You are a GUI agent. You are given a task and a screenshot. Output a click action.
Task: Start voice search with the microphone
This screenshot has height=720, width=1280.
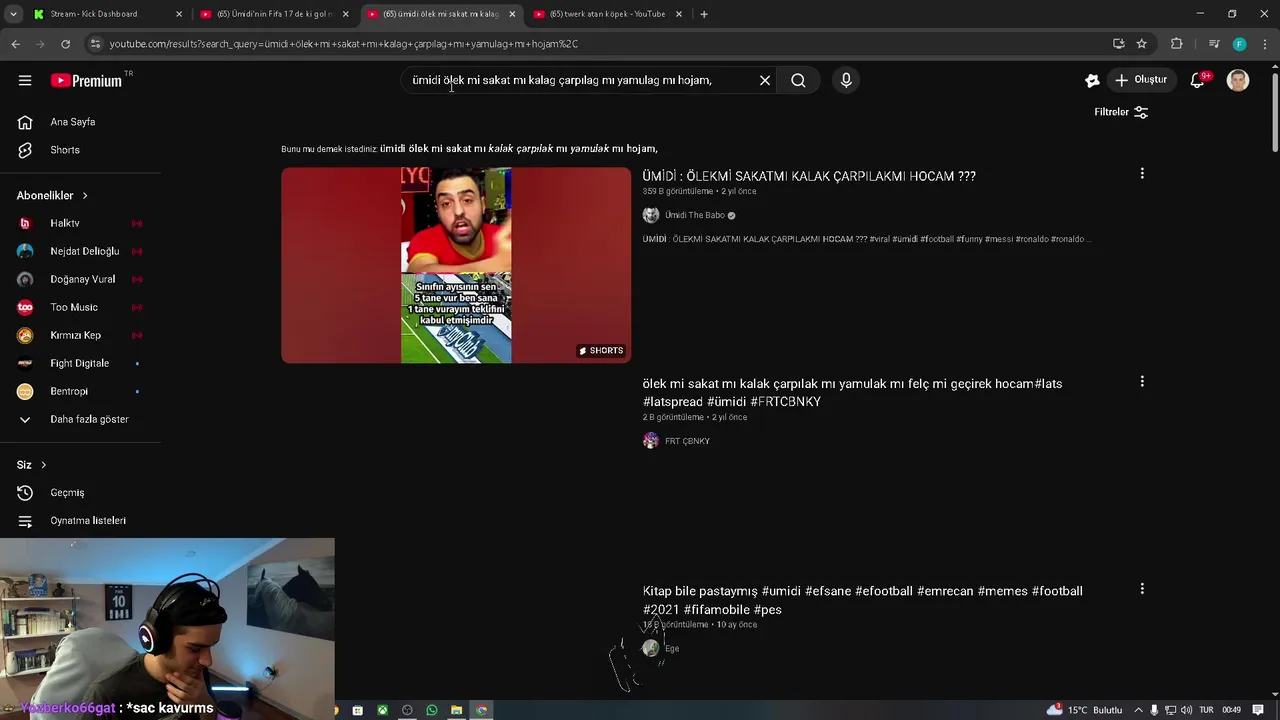point(846,80)
